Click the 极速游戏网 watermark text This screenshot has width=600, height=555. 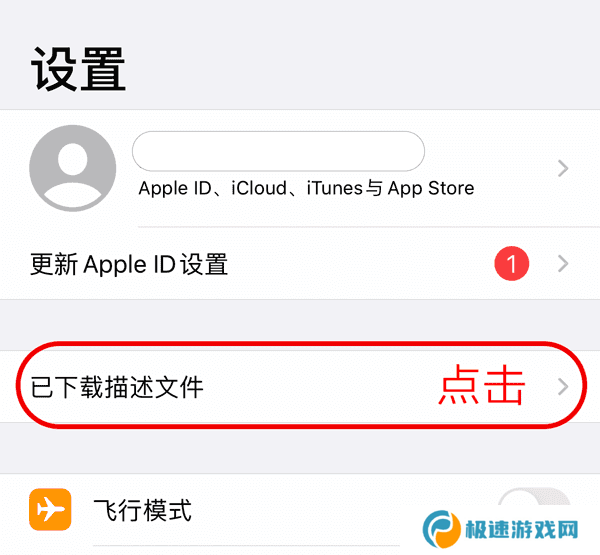point(522,530)
